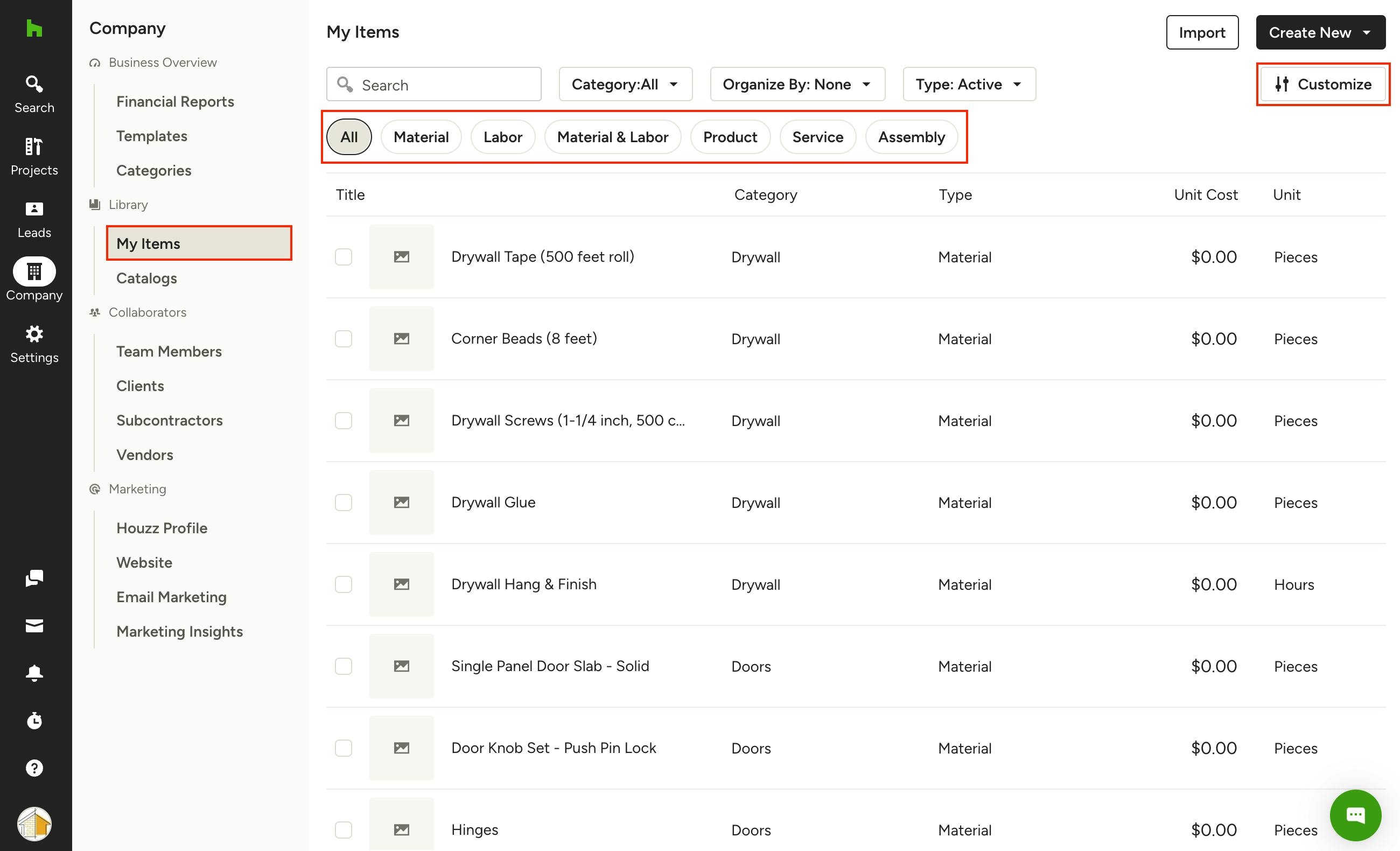Open Categories in sidebar
Viewport: 1400px width, 851px height.
[153, 171]
